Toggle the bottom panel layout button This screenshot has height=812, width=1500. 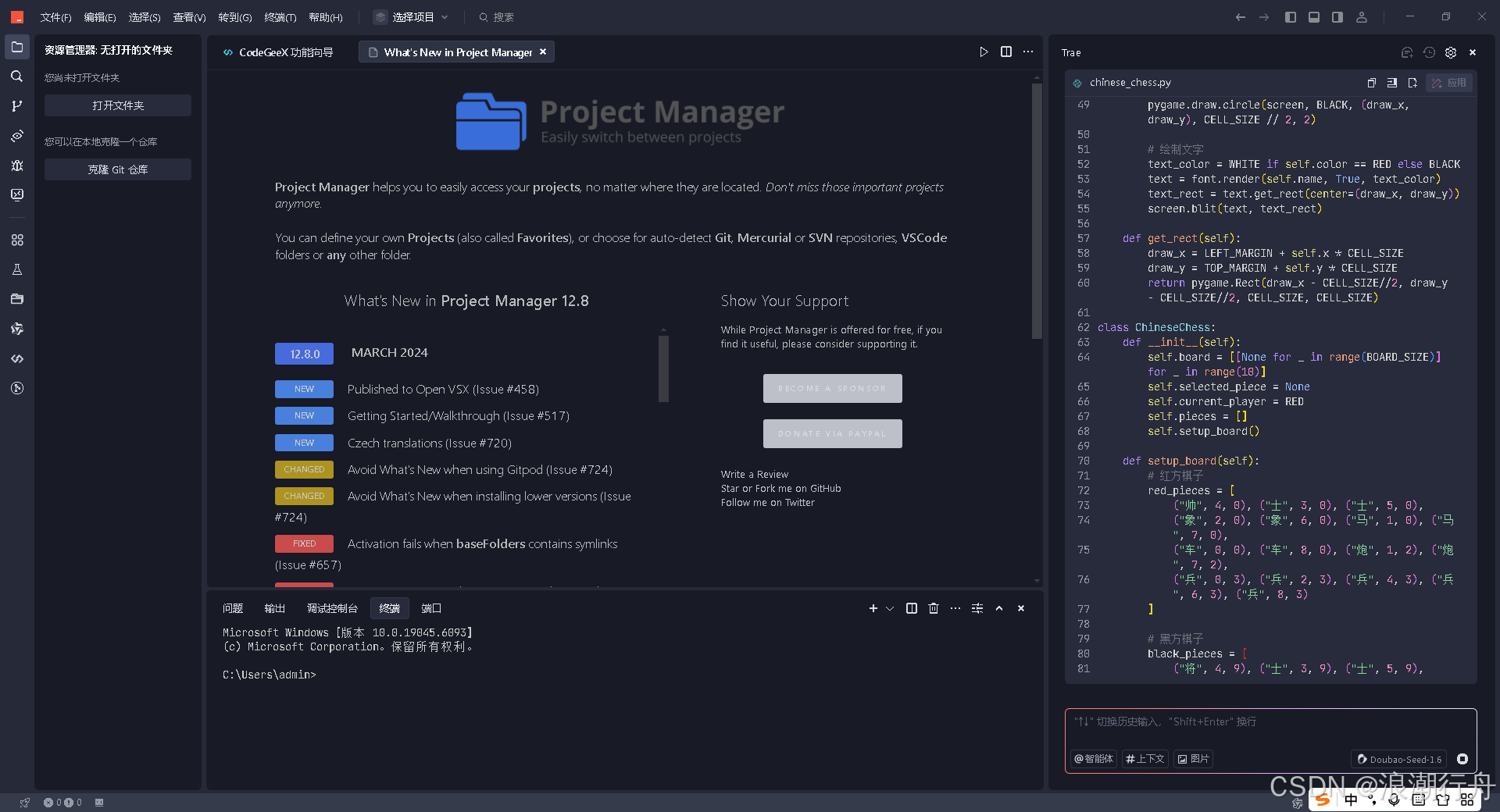point(1314,17)
